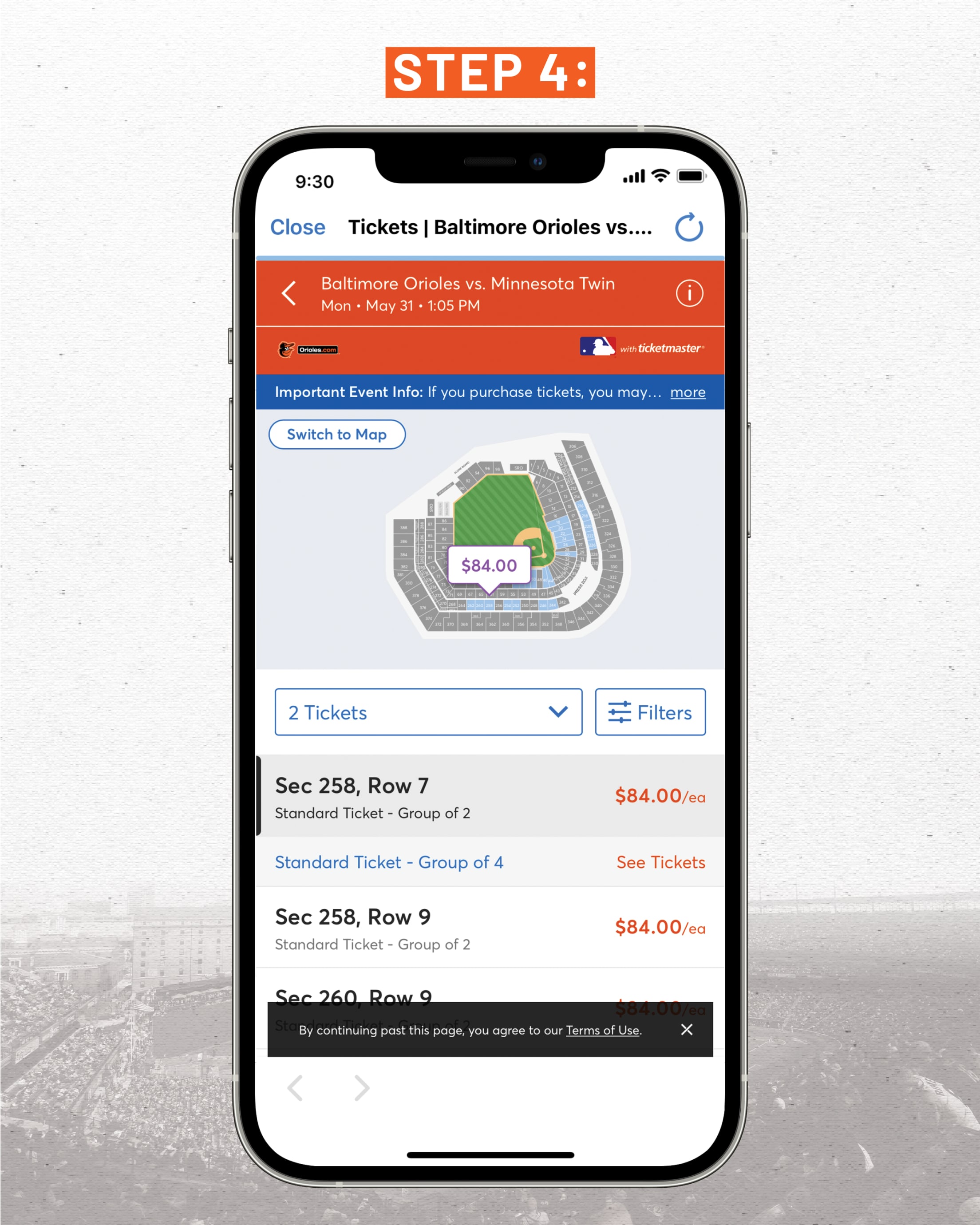Select Sec 258 Row 9 ticket listing

pos(489,926)
